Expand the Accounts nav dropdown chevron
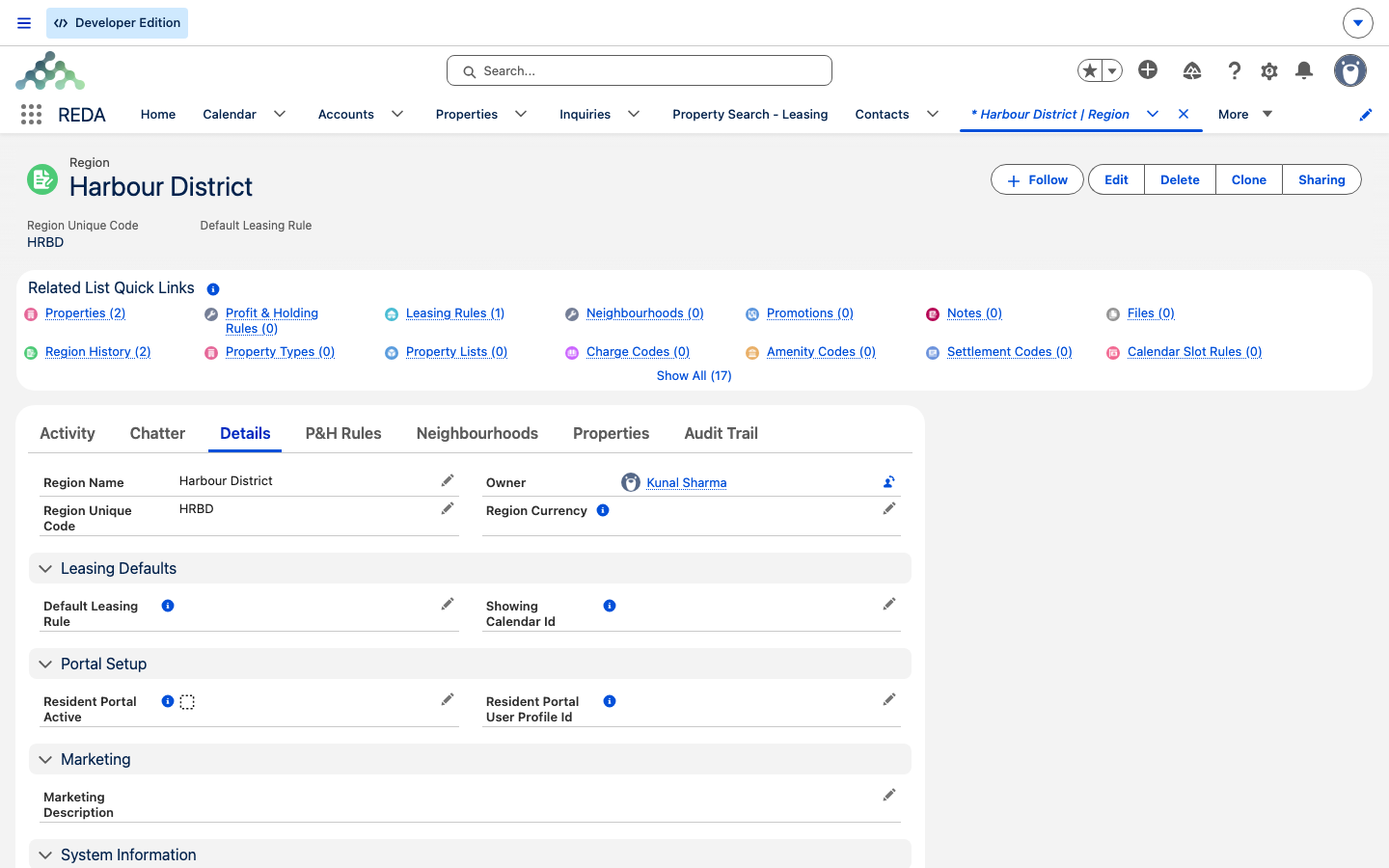Screen dimensions: 1389x868 397,114
